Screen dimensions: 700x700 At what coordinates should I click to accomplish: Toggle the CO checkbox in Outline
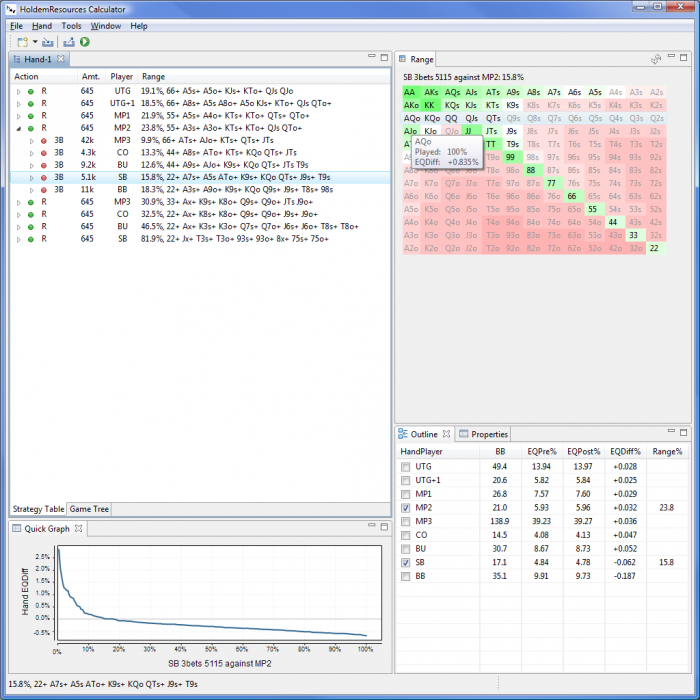click(x=405, y=535)
